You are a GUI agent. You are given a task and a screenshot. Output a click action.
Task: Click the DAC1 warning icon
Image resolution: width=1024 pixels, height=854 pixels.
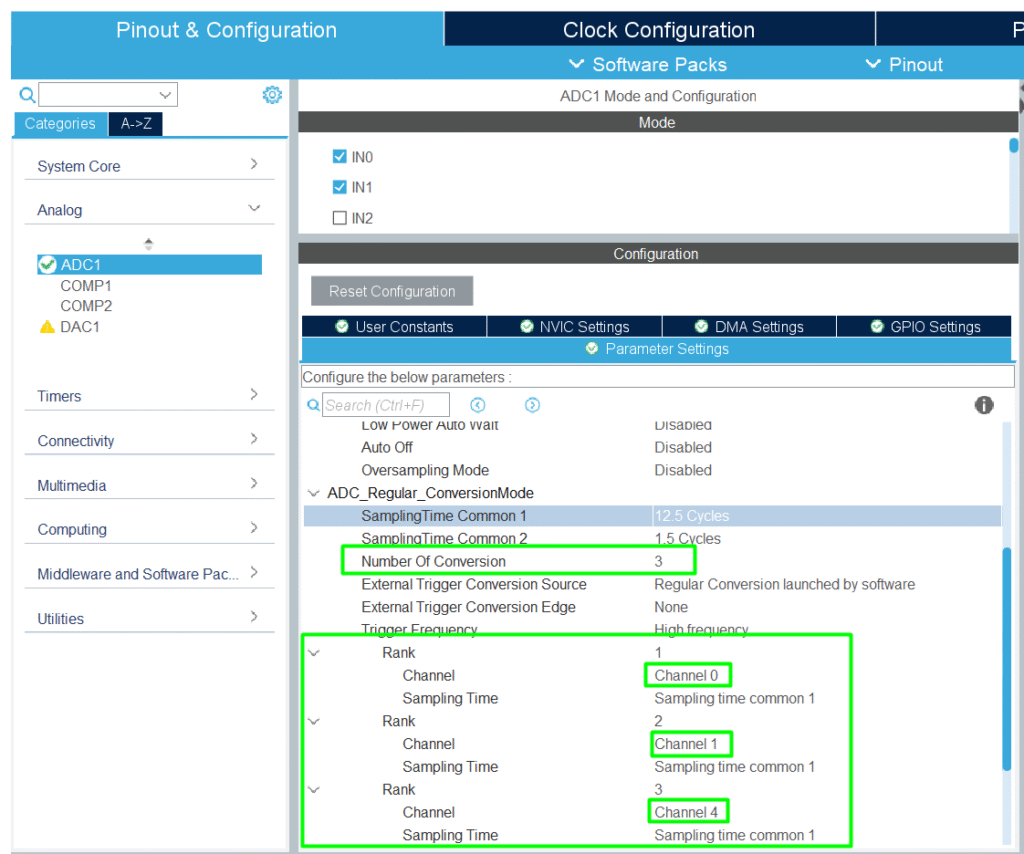pos(47,327)
